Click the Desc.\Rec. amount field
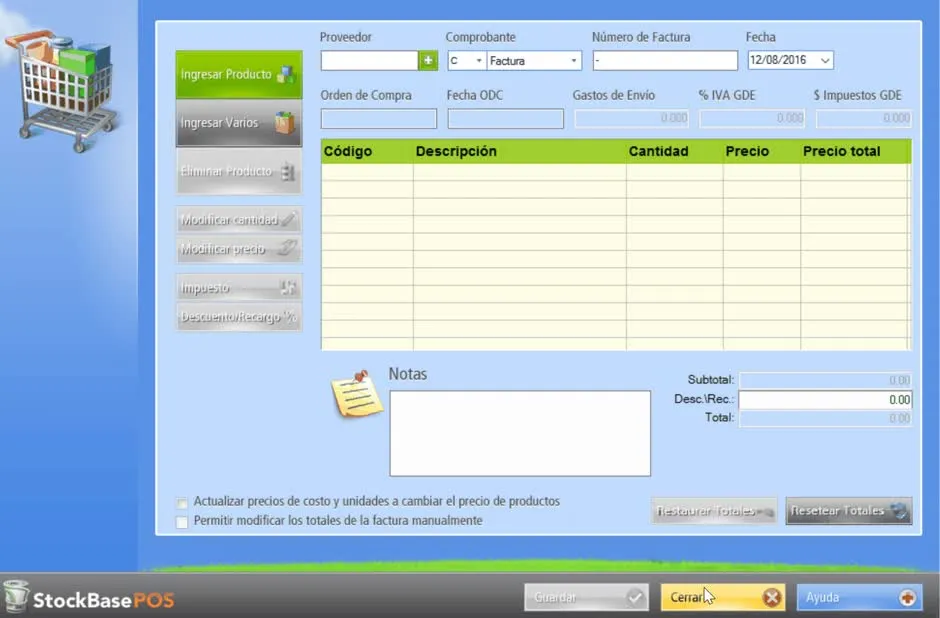The width and height of the screenshot is (940, 618). coord(825,400)
